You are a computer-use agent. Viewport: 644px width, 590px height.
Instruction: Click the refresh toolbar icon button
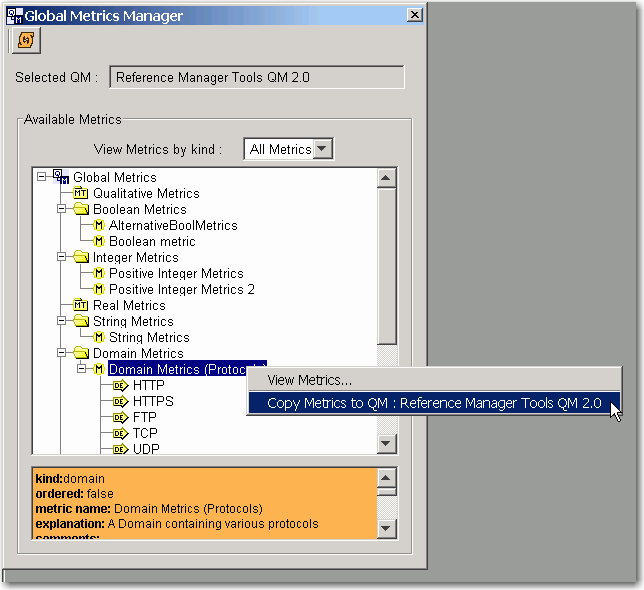26,40
